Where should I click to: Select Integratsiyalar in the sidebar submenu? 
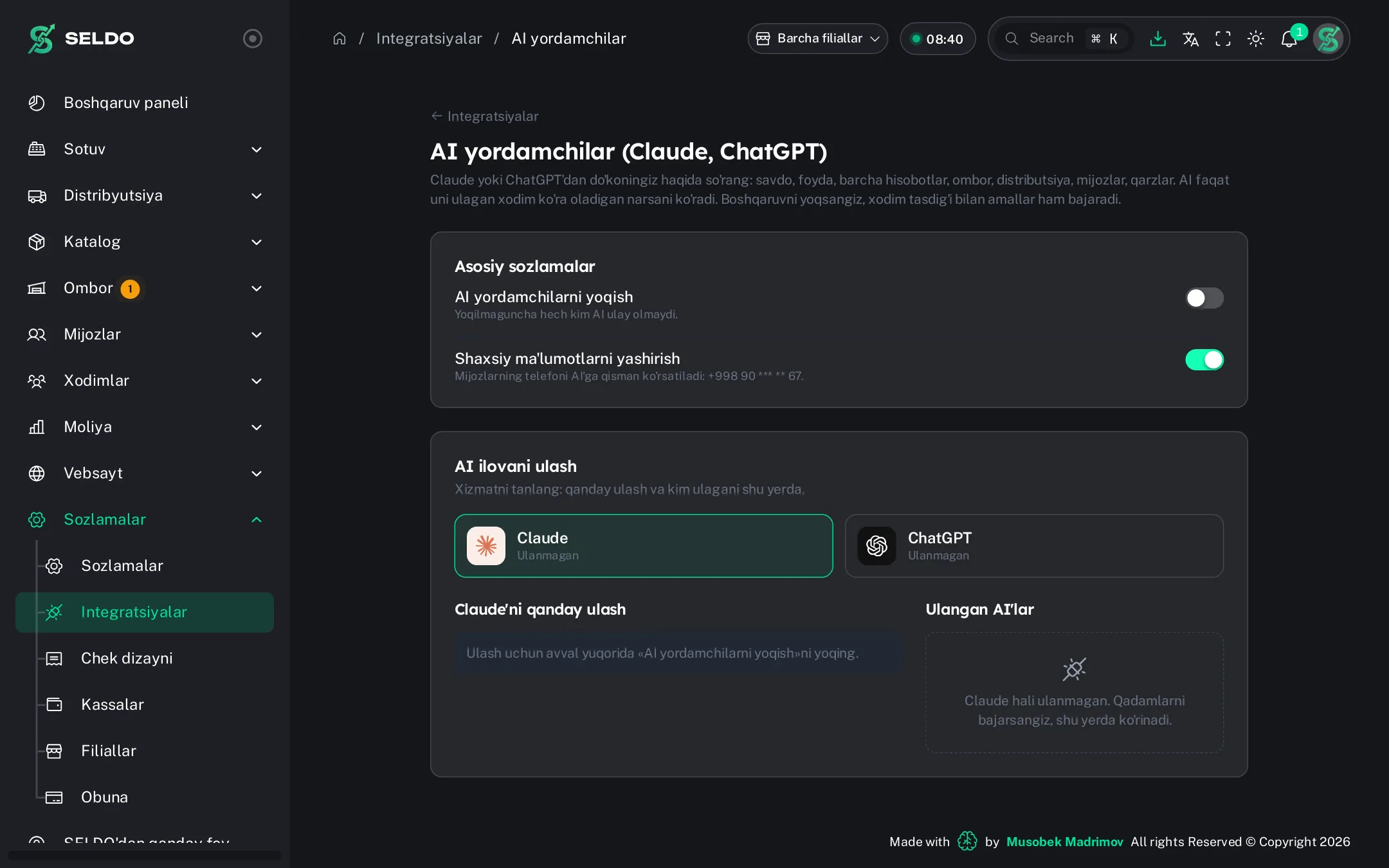click(145, 612)
